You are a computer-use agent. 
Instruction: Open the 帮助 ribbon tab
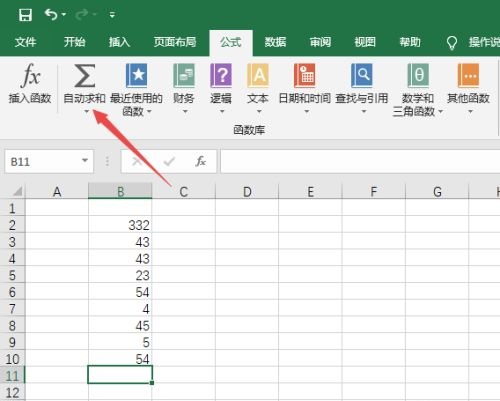tap(410, 42)
